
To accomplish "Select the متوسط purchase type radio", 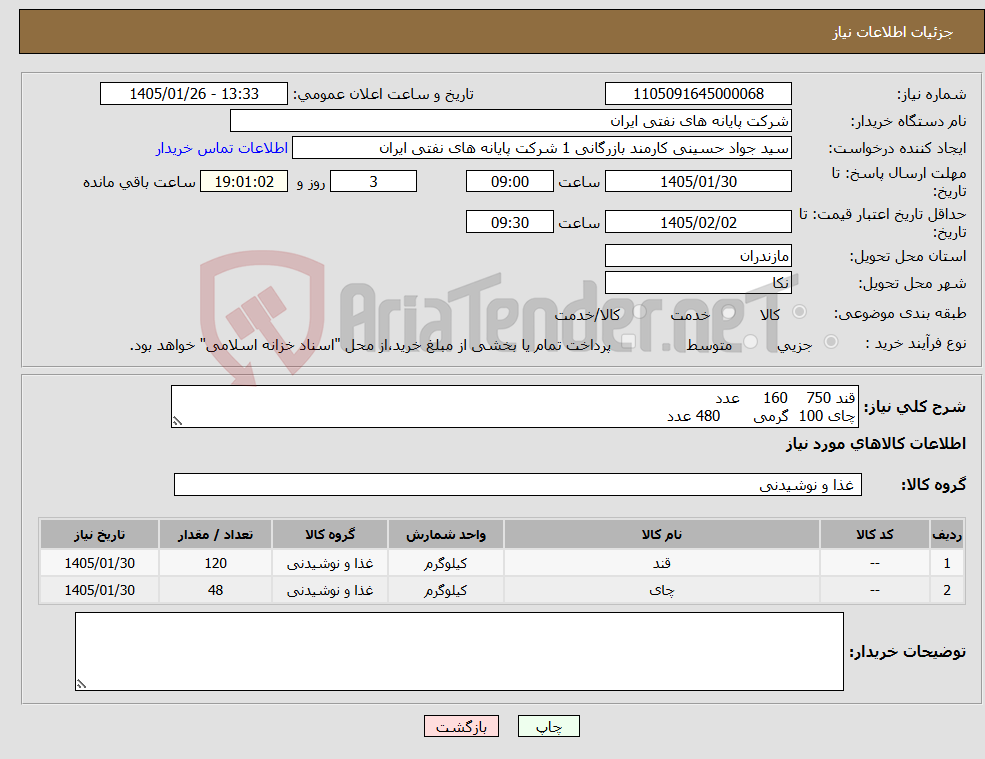I will tap(750, 342).
